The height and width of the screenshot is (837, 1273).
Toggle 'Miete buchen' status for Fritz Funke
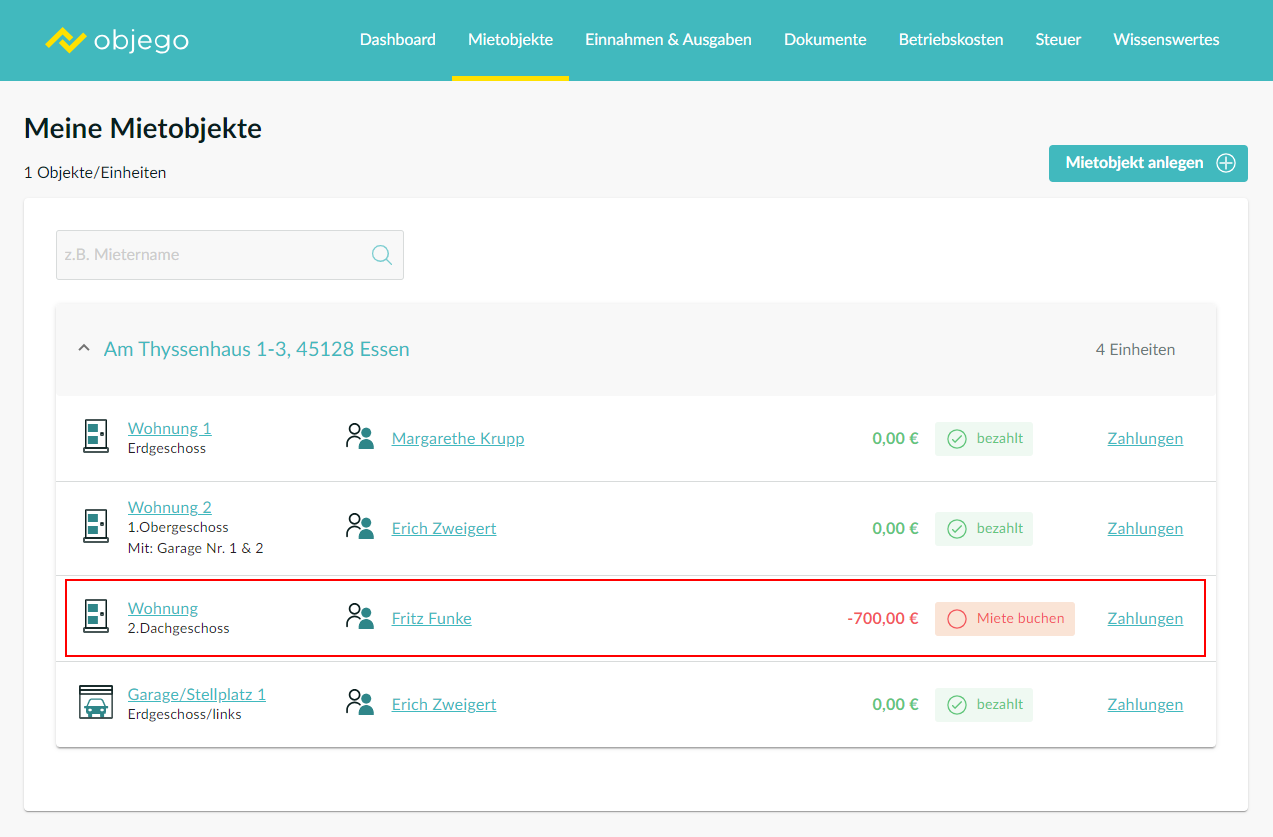pyautogui.click(x=1004, y=619)
